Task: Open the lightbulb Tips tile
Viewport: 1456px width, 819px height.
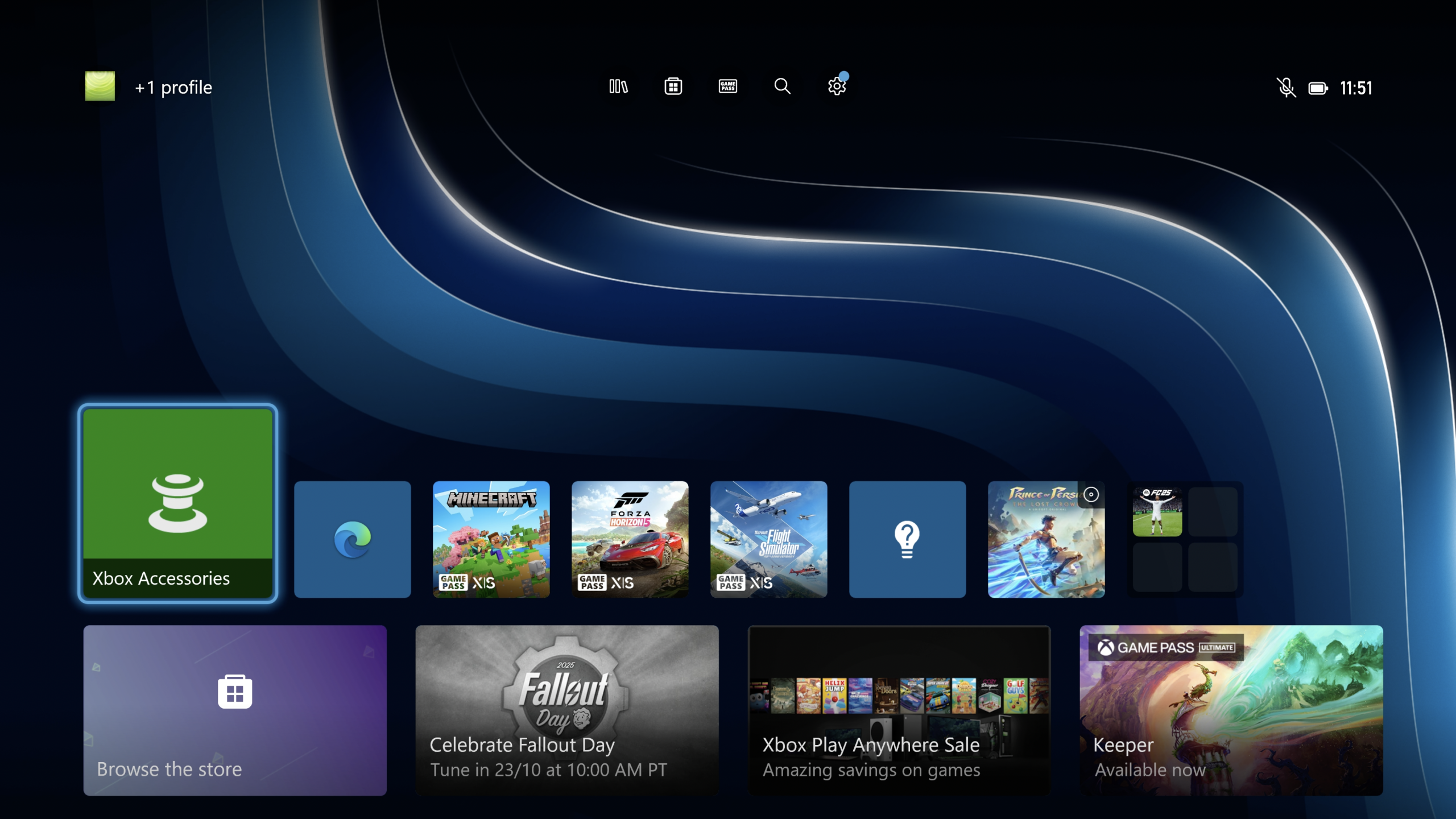Action: (x=908, y=539)
